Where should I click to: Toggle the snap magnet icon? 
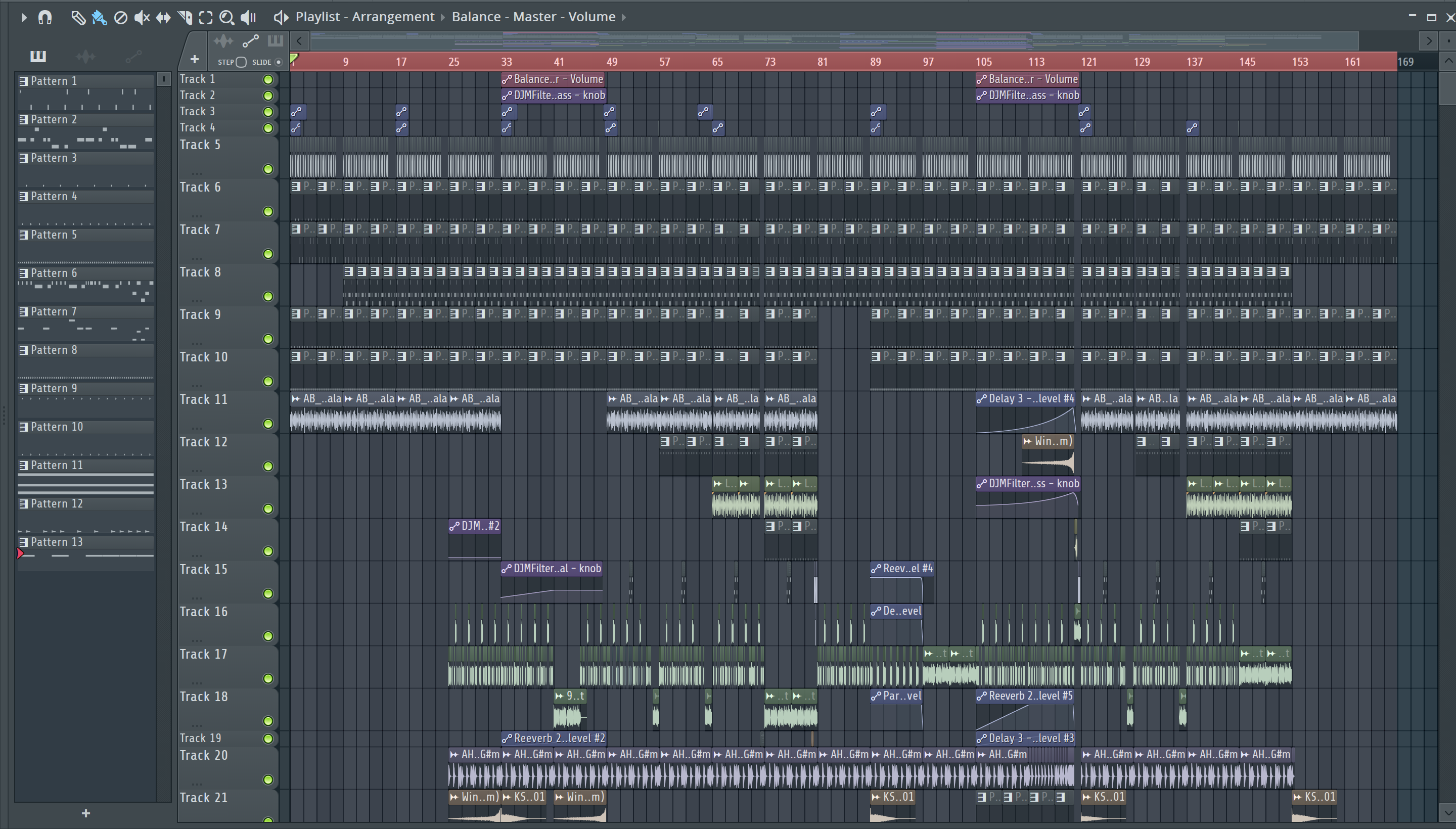[x=45, y=18]
